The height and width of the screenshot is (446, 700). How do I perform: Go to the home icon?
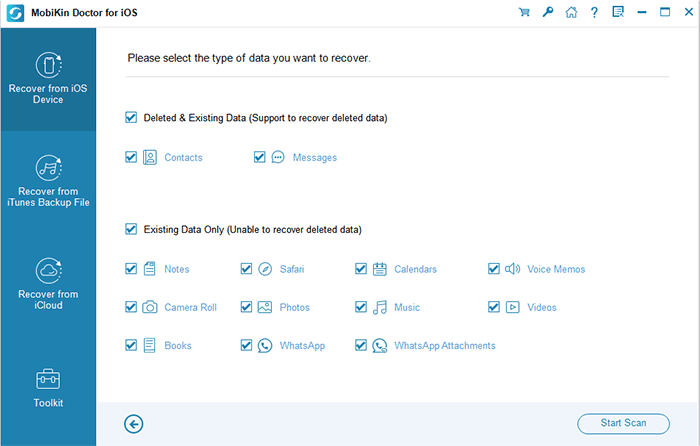coord(571,12)
